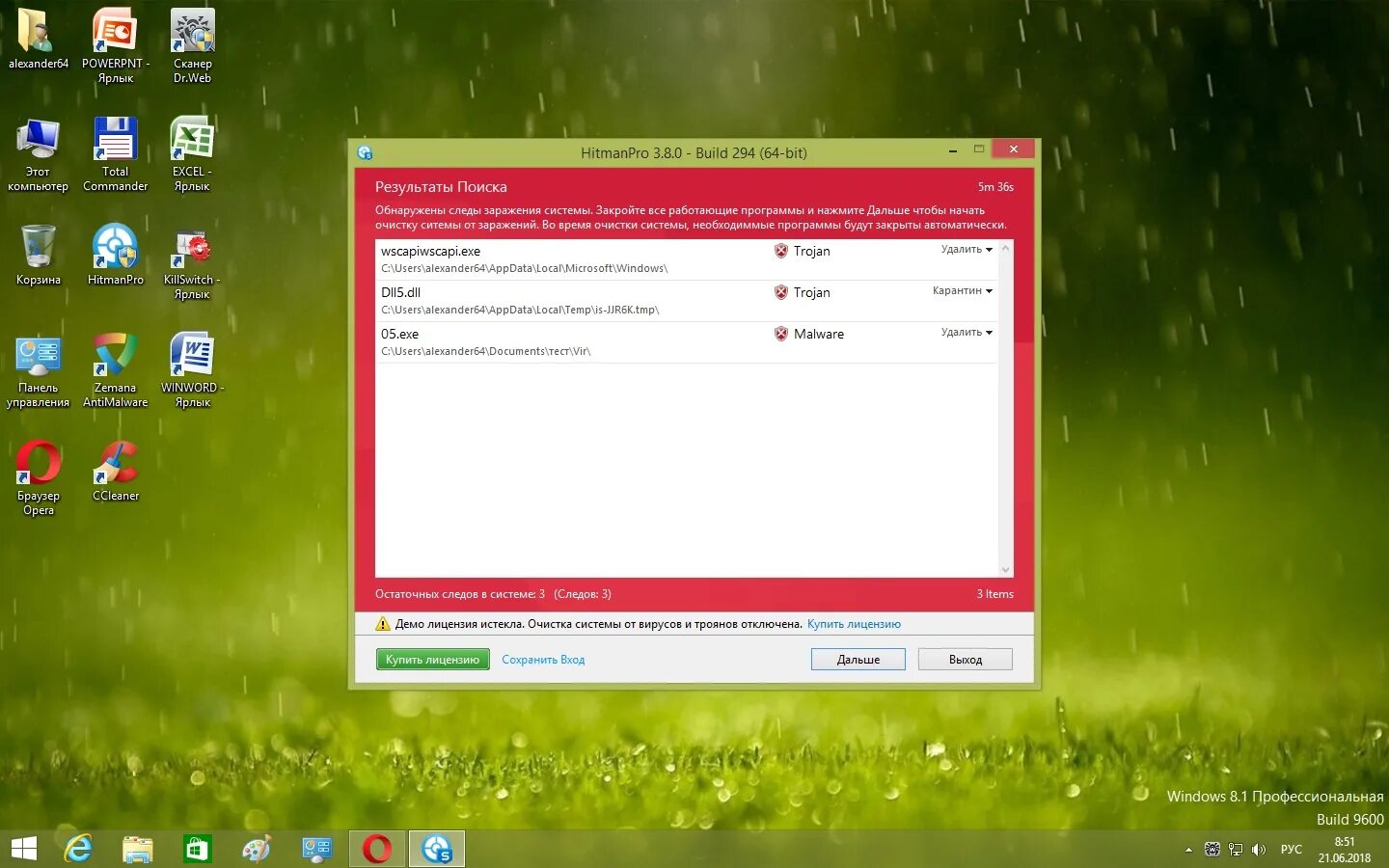Open the Windows Start button
1389x868 pixels.
[24, 849]
